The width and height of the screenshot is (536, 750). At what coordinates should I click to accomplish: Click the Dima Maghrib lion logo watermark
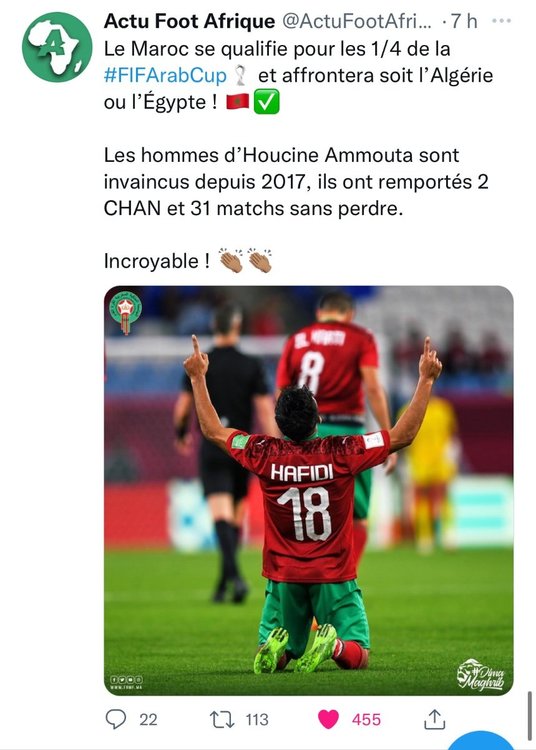[480, 674]
